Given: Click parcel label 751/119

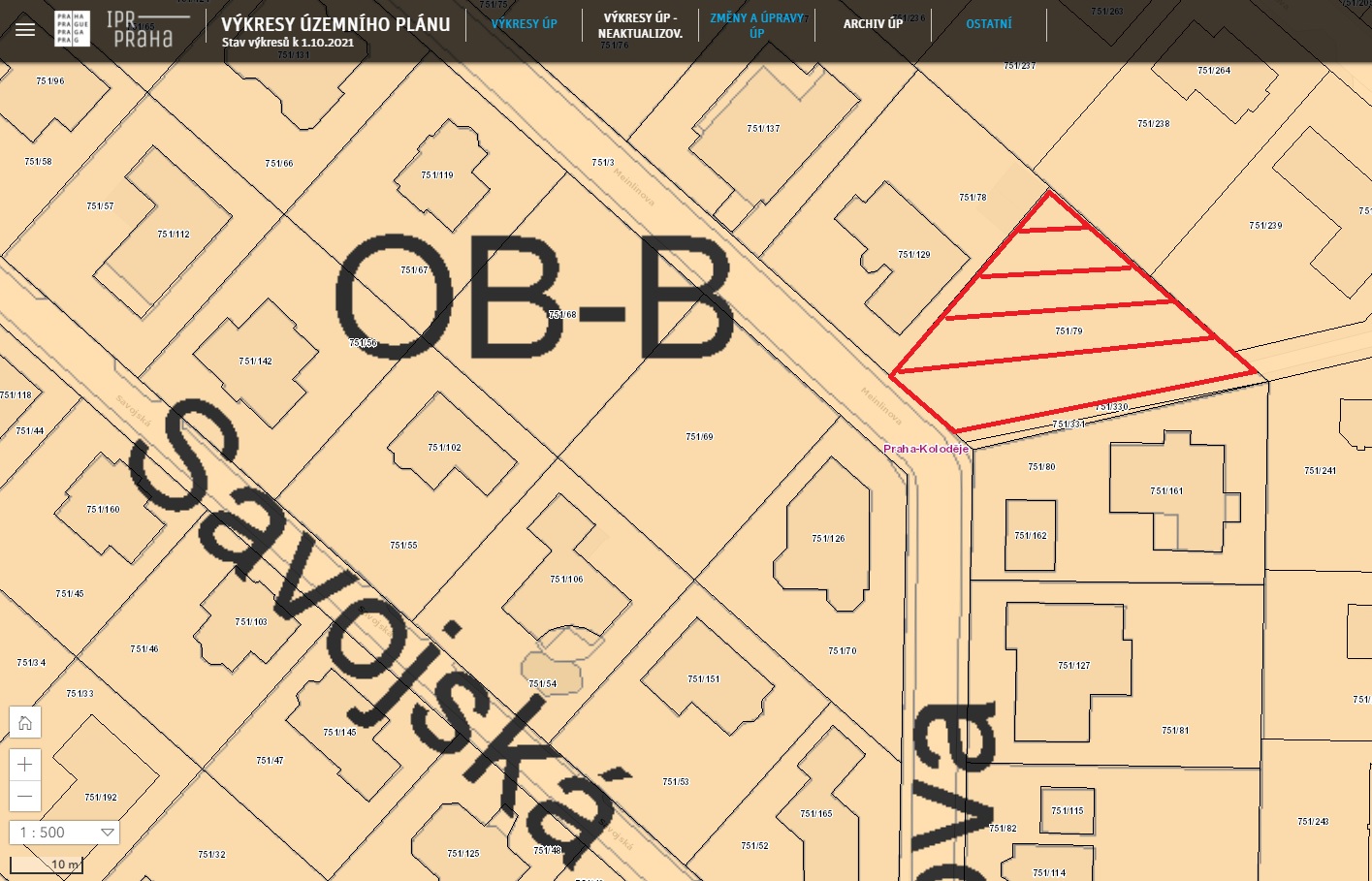Looking at the screenshot, I should tap(437, 175).
